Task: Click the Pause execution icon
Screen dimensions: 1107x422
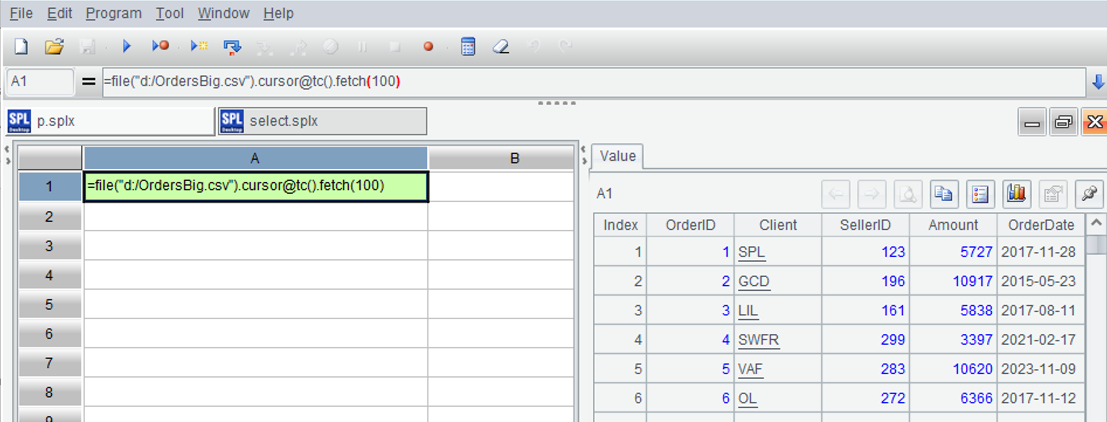Action: click(362, 47)
